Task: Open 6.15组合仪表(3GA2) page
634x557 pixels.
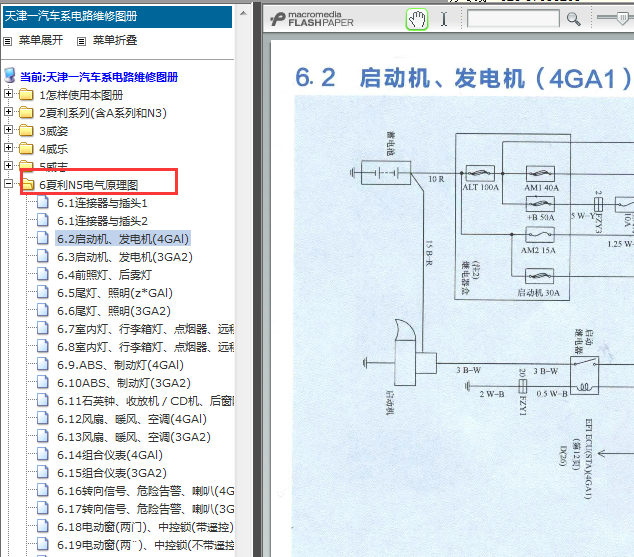Action: click(112, 473)
